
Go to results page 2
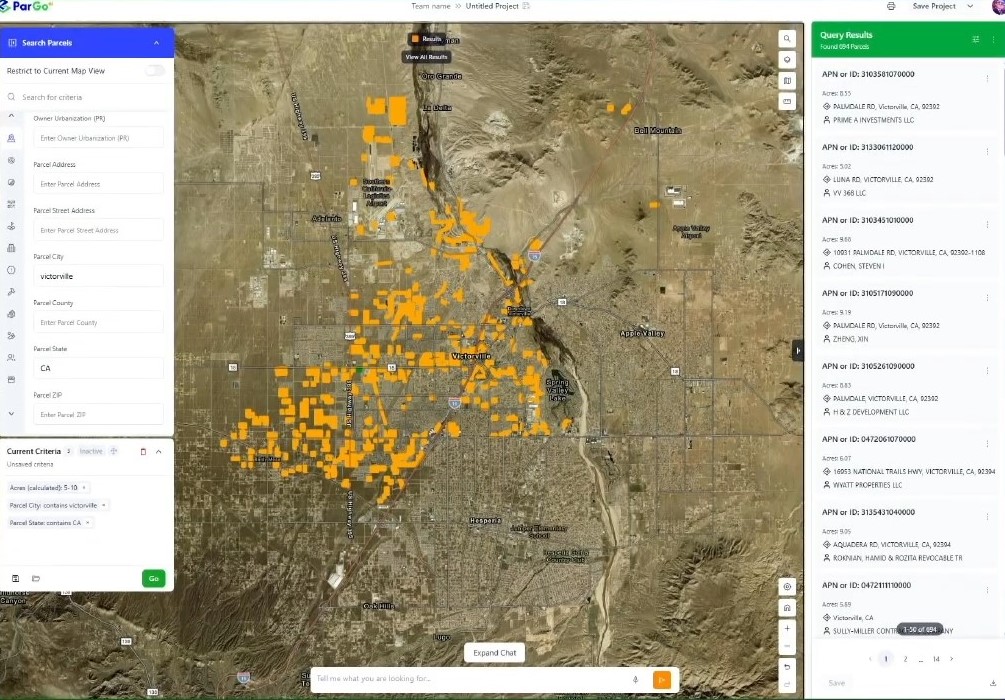pyautogui.click(x=905, y=659)
